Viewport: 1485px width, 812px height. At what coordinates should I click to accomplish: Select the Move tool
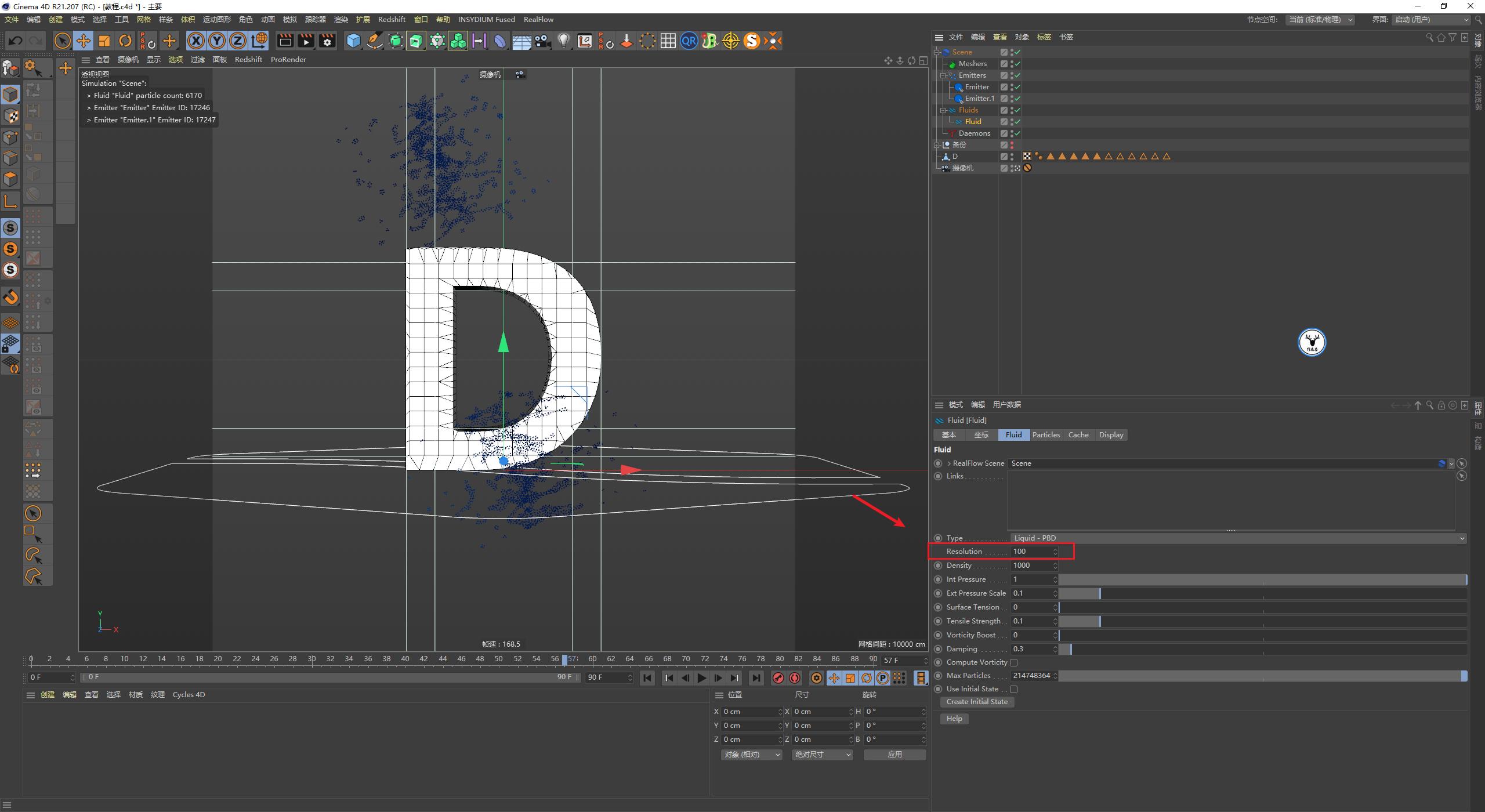(x=83, y=41)
